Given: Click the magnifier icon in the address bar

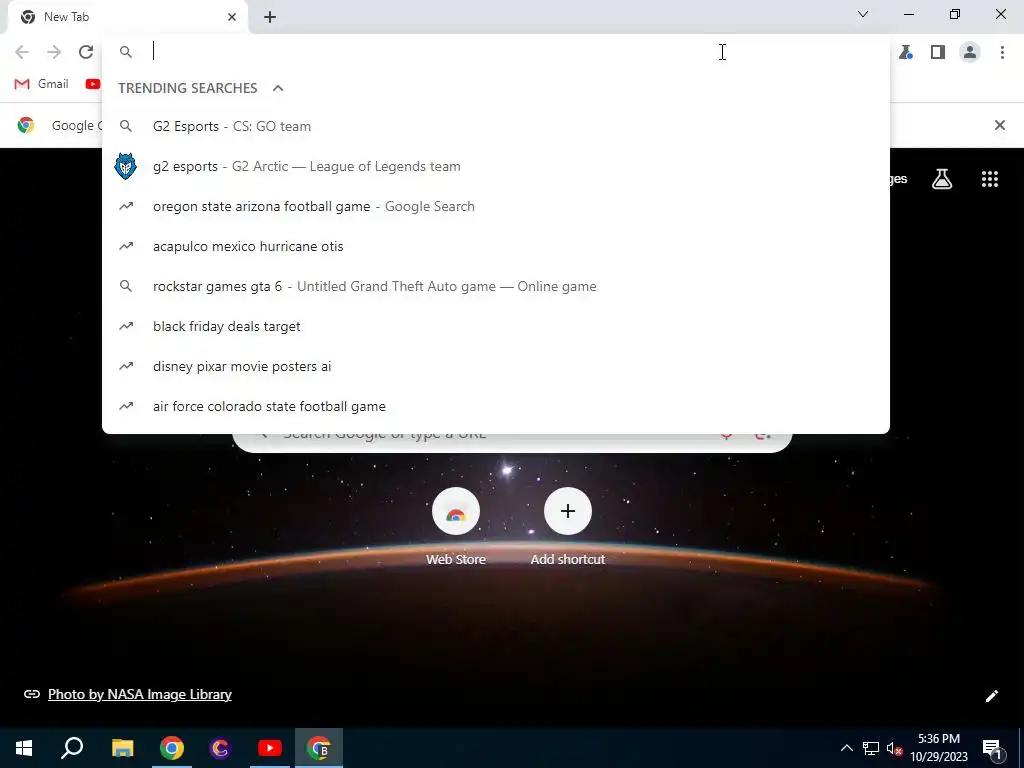Looking at the screenshot, I should click(126, 52).
